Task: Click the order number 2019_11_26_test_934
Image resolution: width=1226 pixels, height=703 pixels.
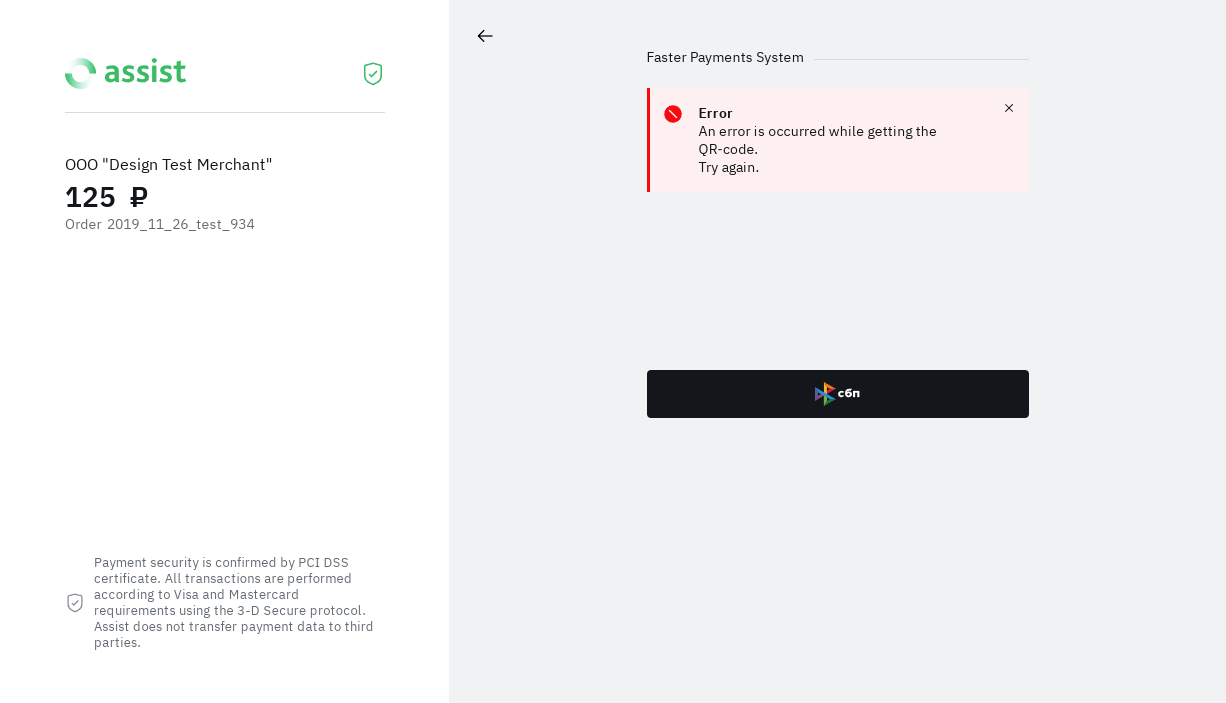Action: click(x=181, y=224)
